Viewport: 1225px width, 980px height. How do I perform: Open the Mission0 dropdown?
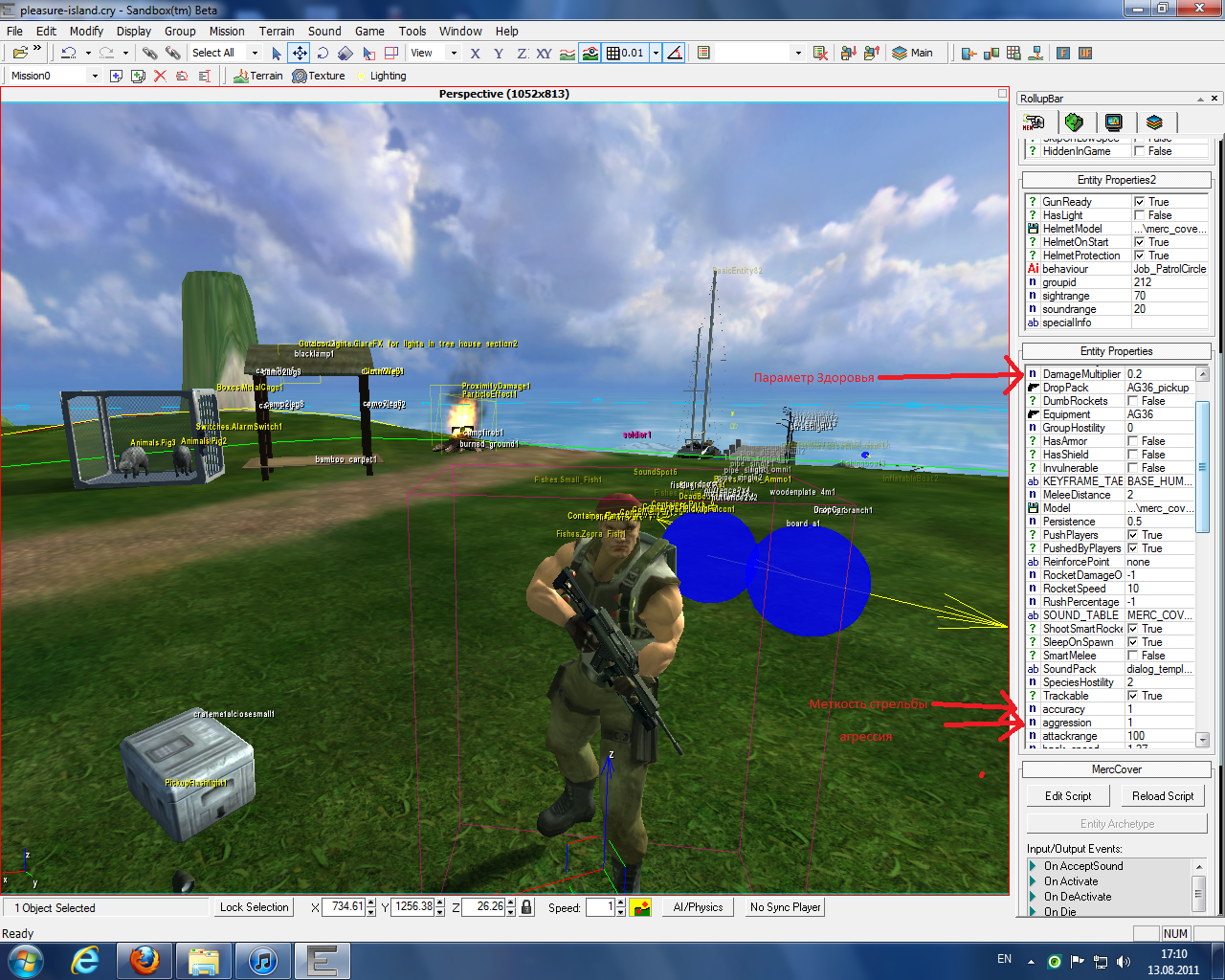tap(94, 76)
